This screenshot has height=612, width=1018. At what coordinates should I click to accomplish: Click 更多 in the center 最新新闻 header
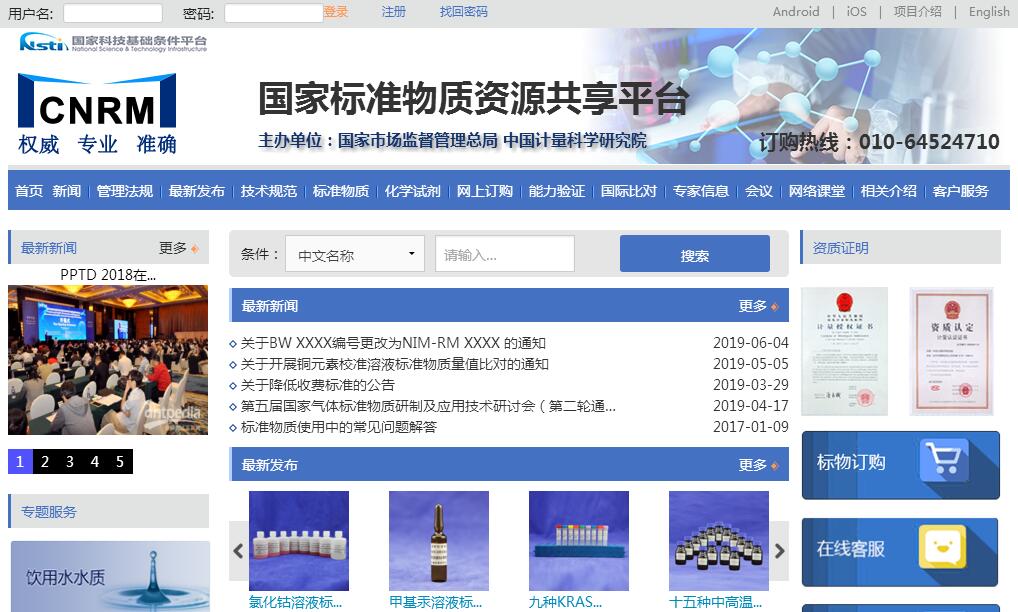tap(756, 306)
